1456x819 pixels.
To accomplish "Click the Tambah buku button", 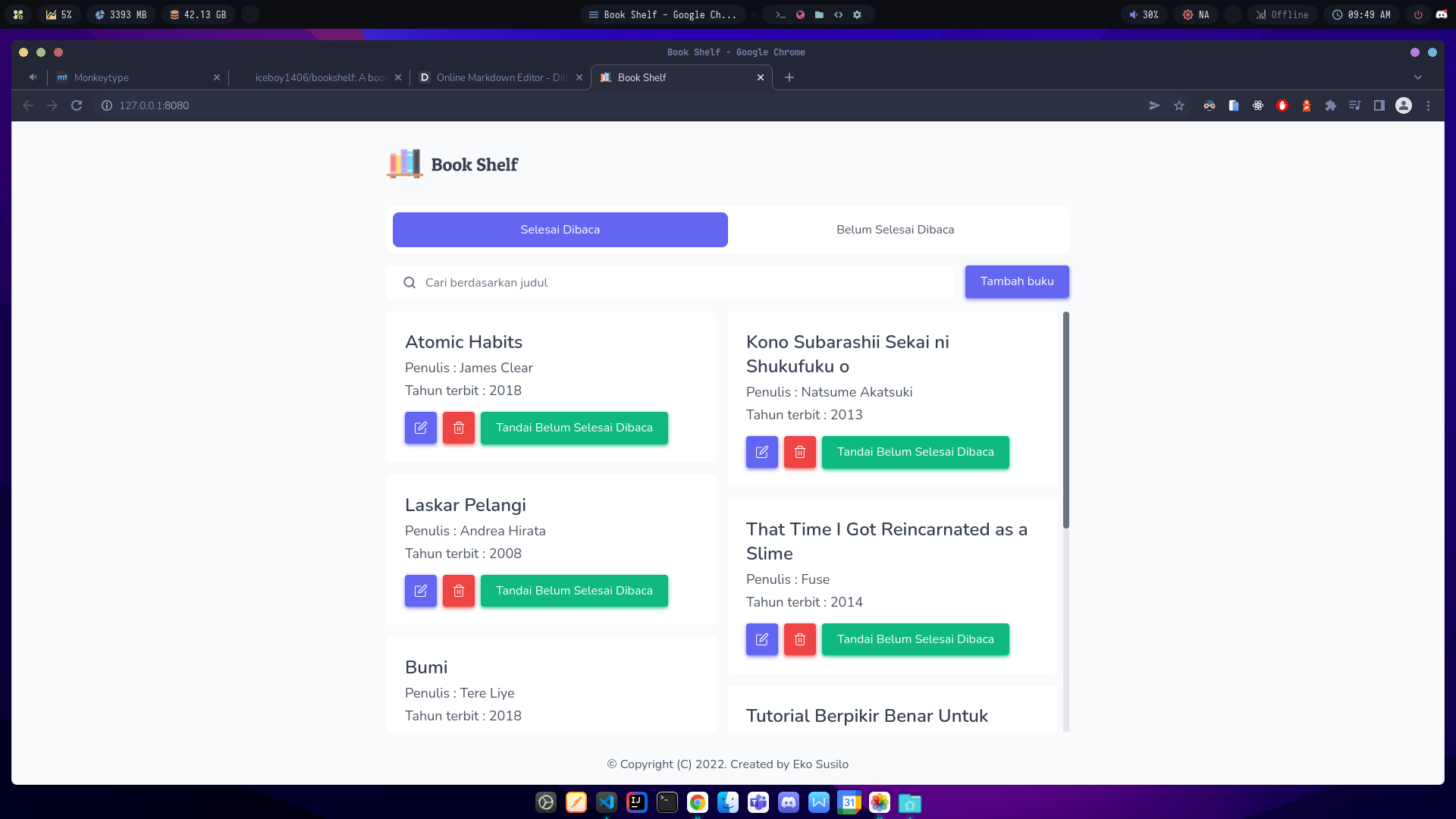I will (1017, 281).
